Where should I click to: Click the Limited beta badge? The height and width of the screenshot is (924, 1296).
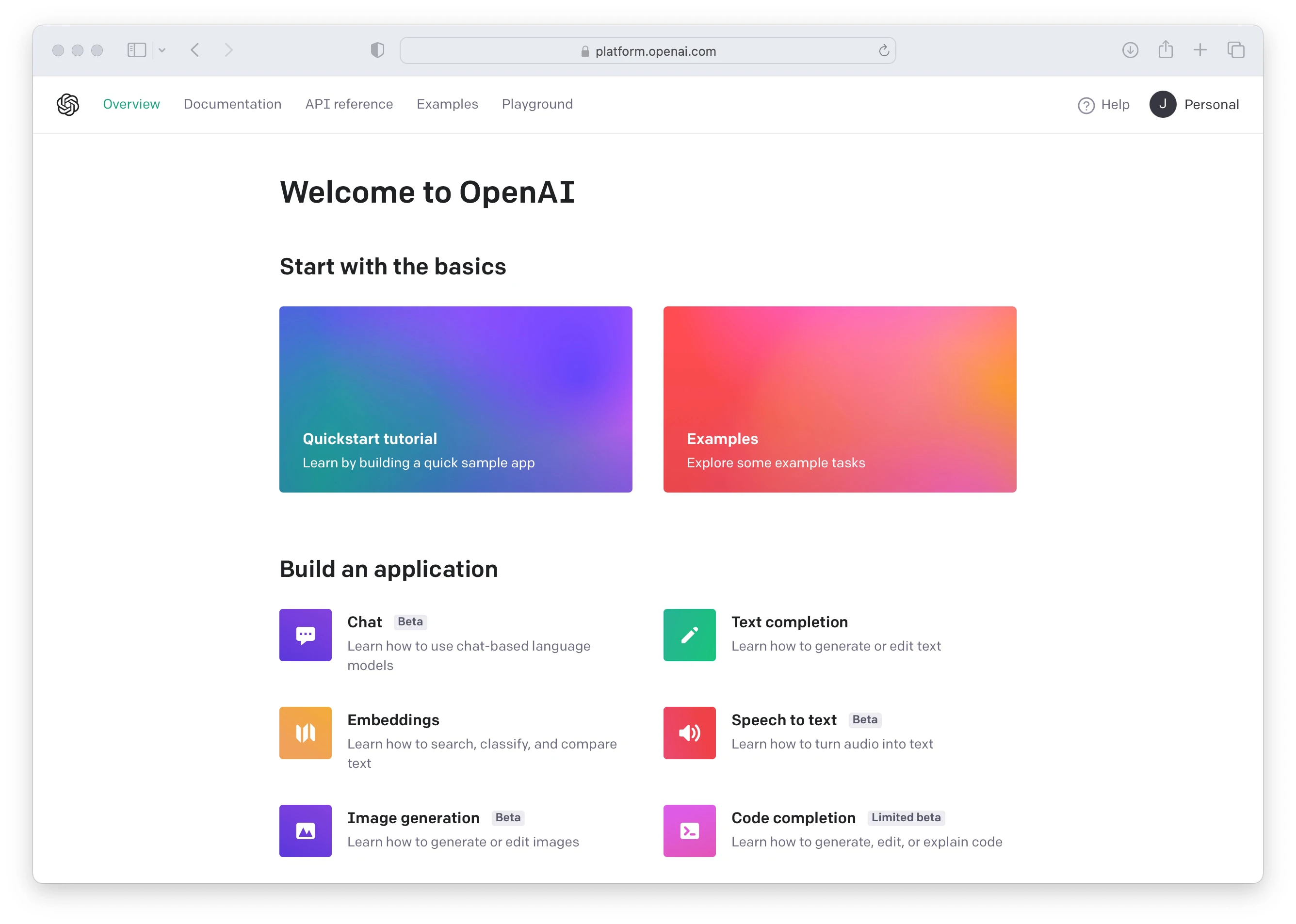906,817
